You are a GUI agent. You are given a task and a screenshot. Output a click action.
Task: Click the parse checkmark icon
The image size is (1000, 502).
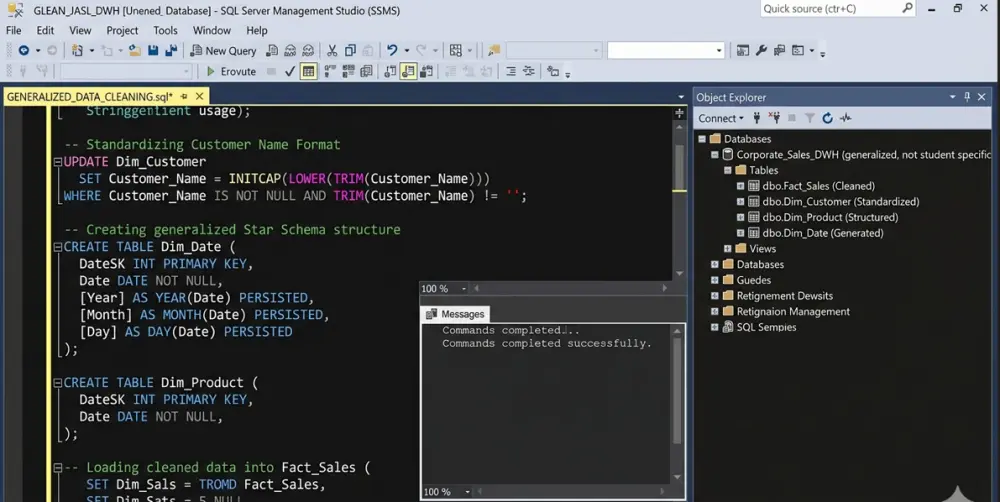[290, 71]
